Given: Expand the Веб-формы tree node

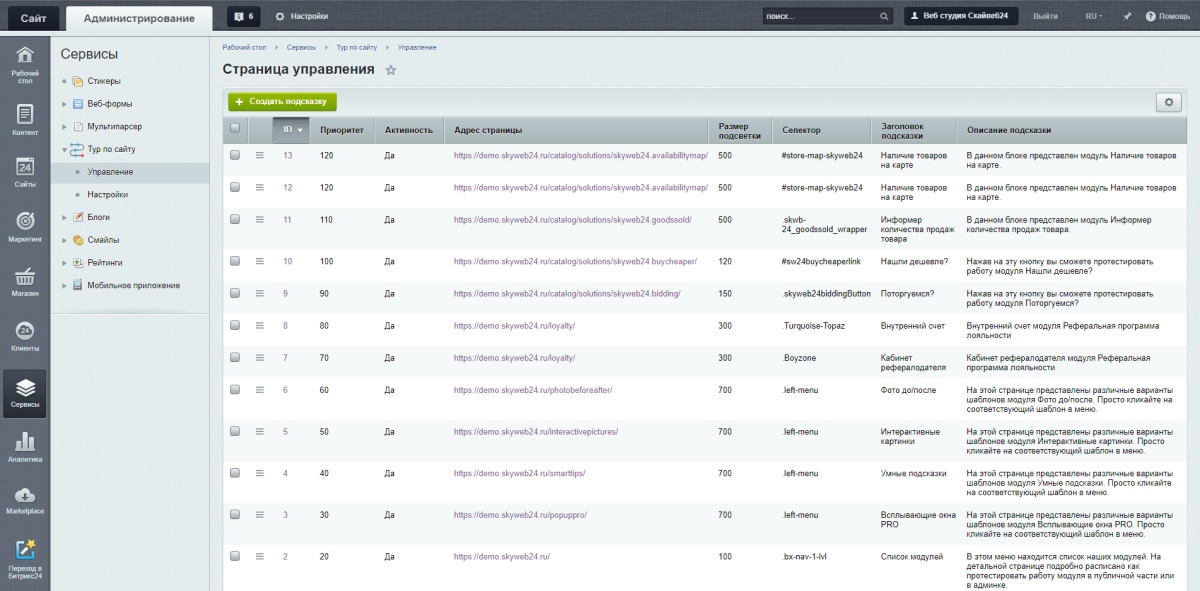Looking at the screenshot, I should (x=64, y=104).
